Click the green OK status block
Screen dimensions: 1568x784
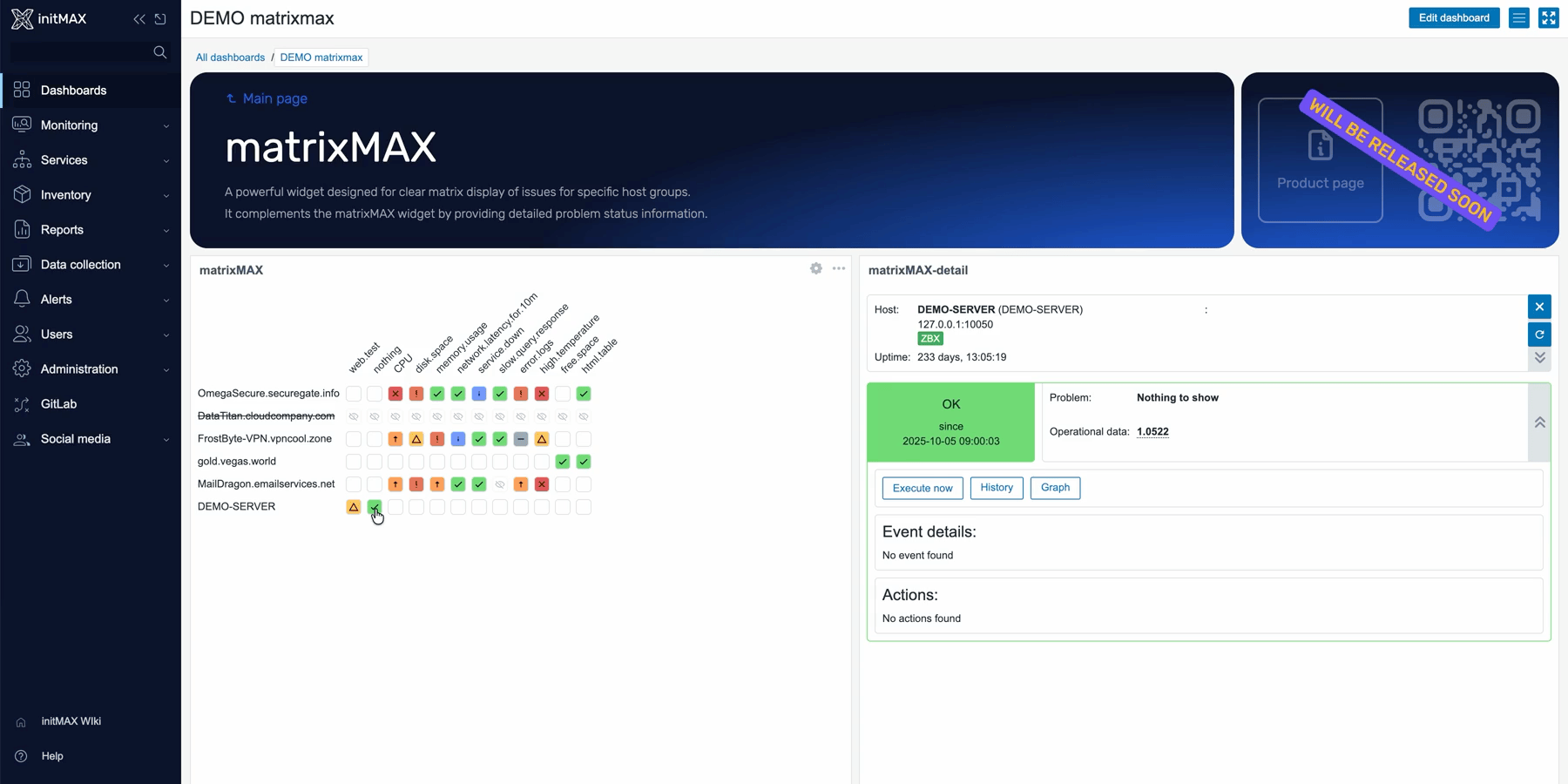(x=950, y=422)
